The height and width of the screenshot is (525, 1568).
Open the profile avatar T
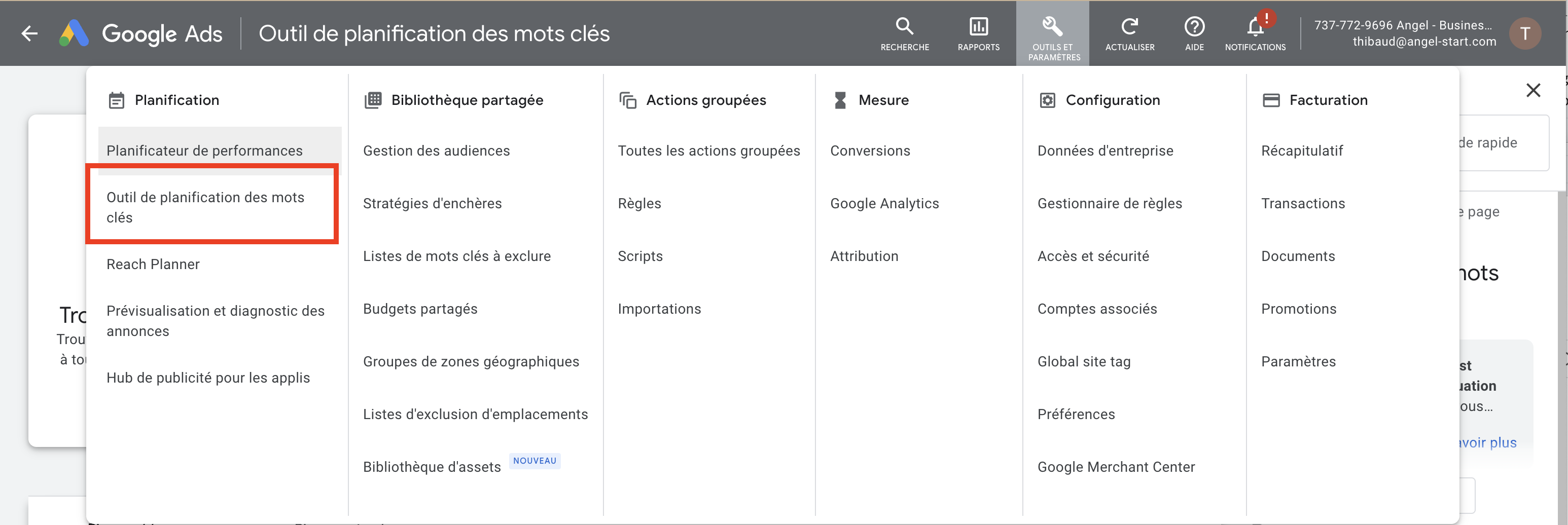point(1526,33)
